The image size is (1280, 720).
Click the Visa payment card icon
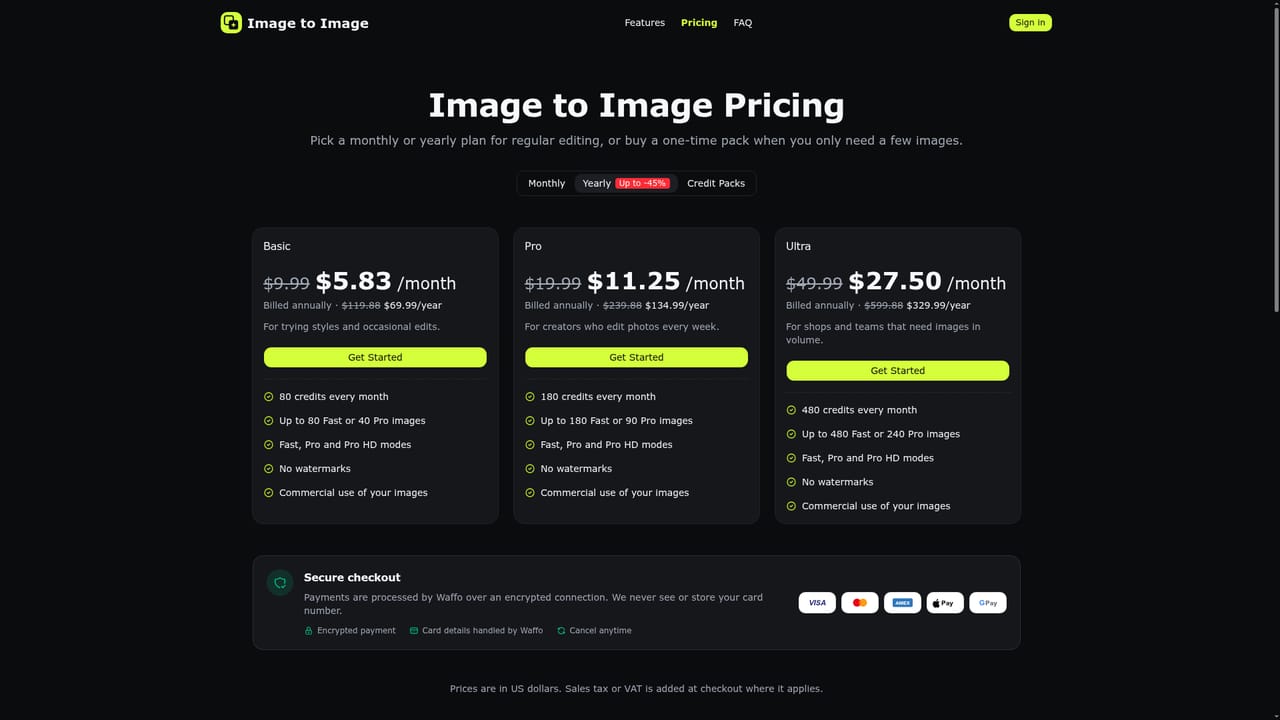pos(817,603)
